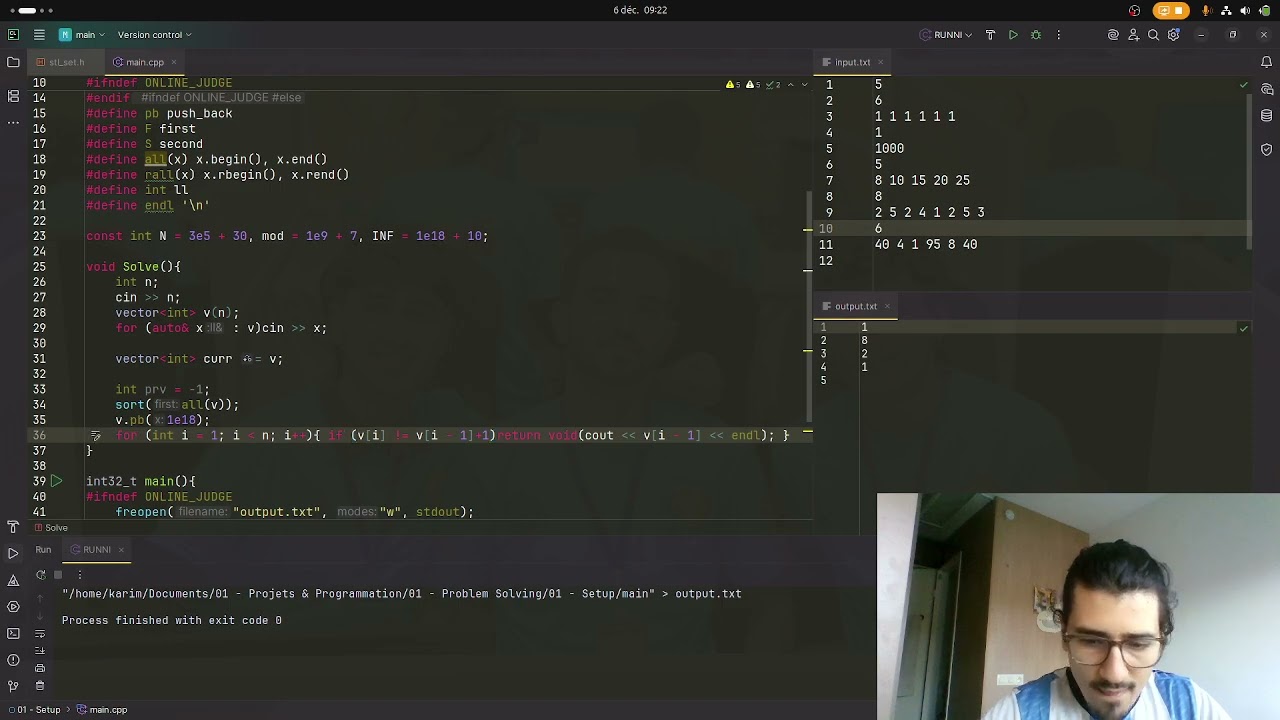Open the Run tool window icon in left sidebar
Screen dimensions: 1280x720
(x=13, y=553)
